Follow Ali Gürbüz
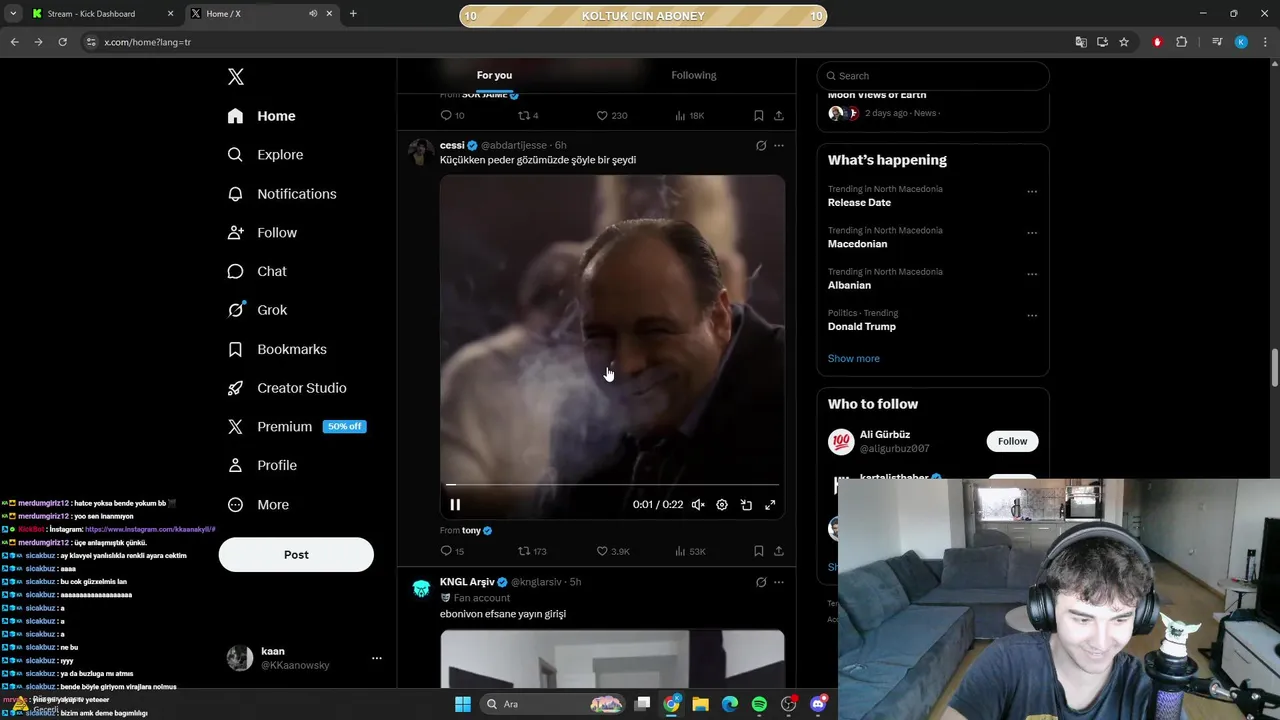The width and height of the screenshot is (1280, 720). point(1012,441)
